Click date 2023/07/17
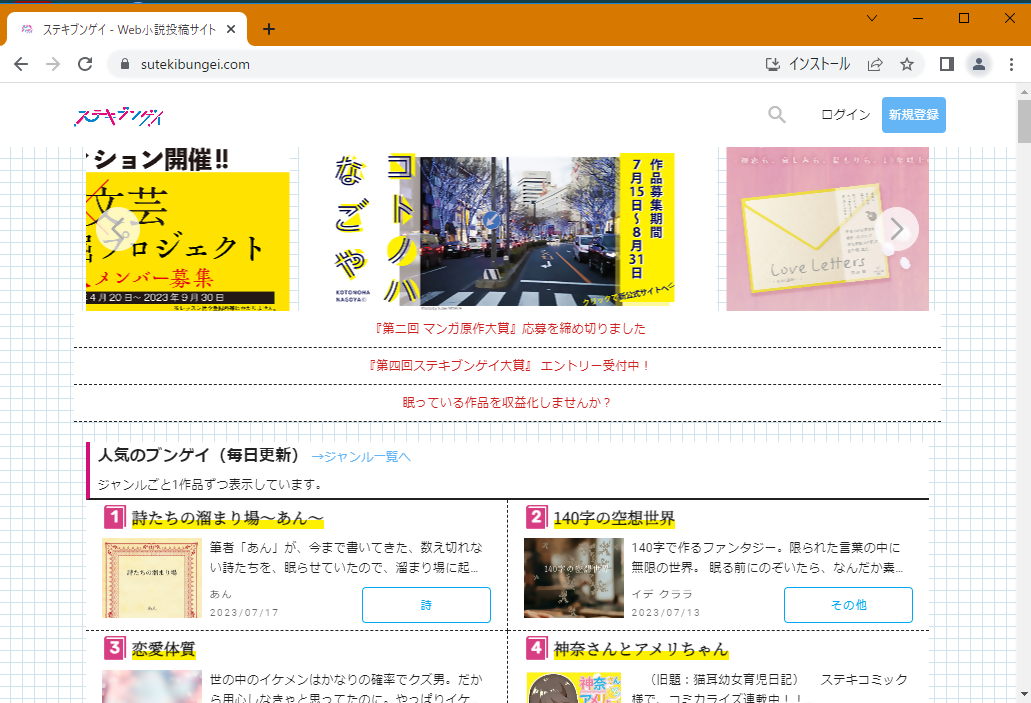Screen dimensions: 1031x703 [244, 612]
